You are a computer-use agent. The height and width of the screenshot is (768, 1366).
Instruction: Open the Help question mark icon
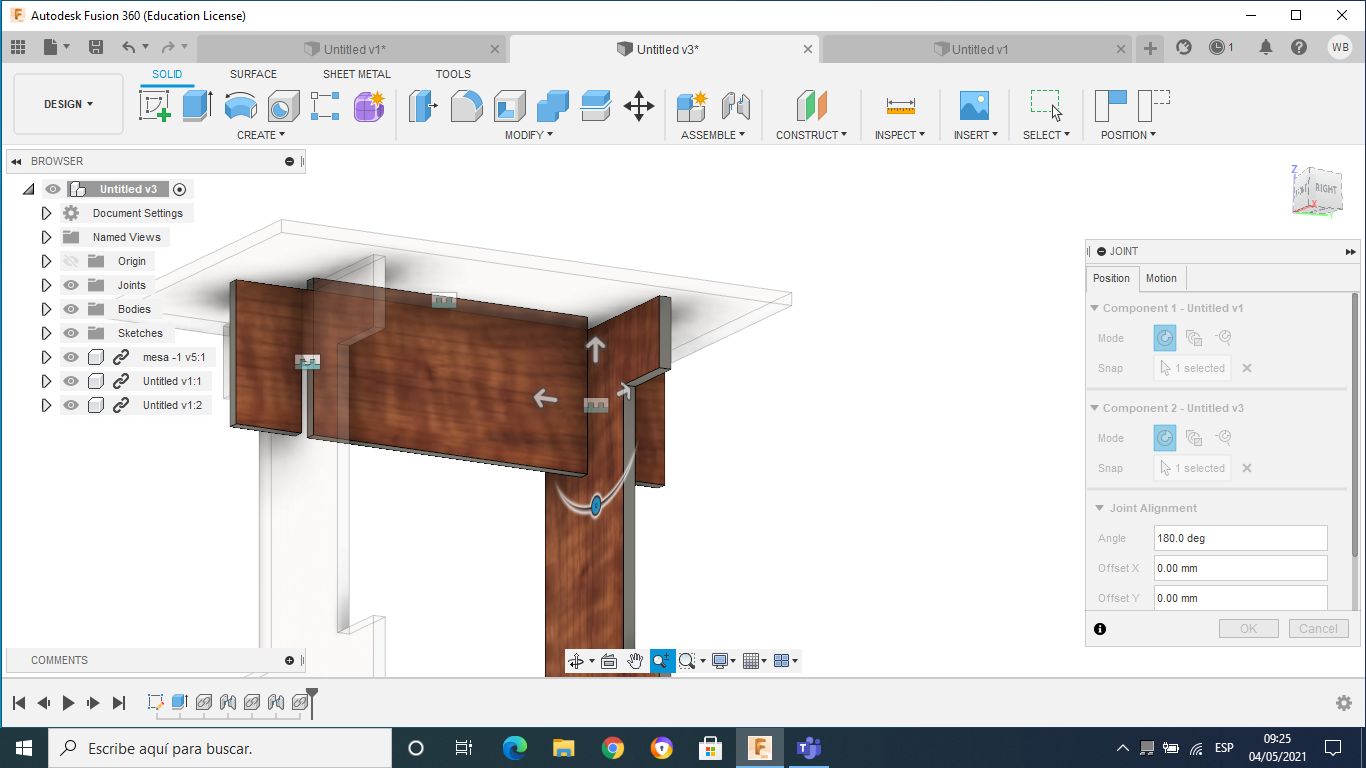pyautogui.click(x=1298, y=47)
